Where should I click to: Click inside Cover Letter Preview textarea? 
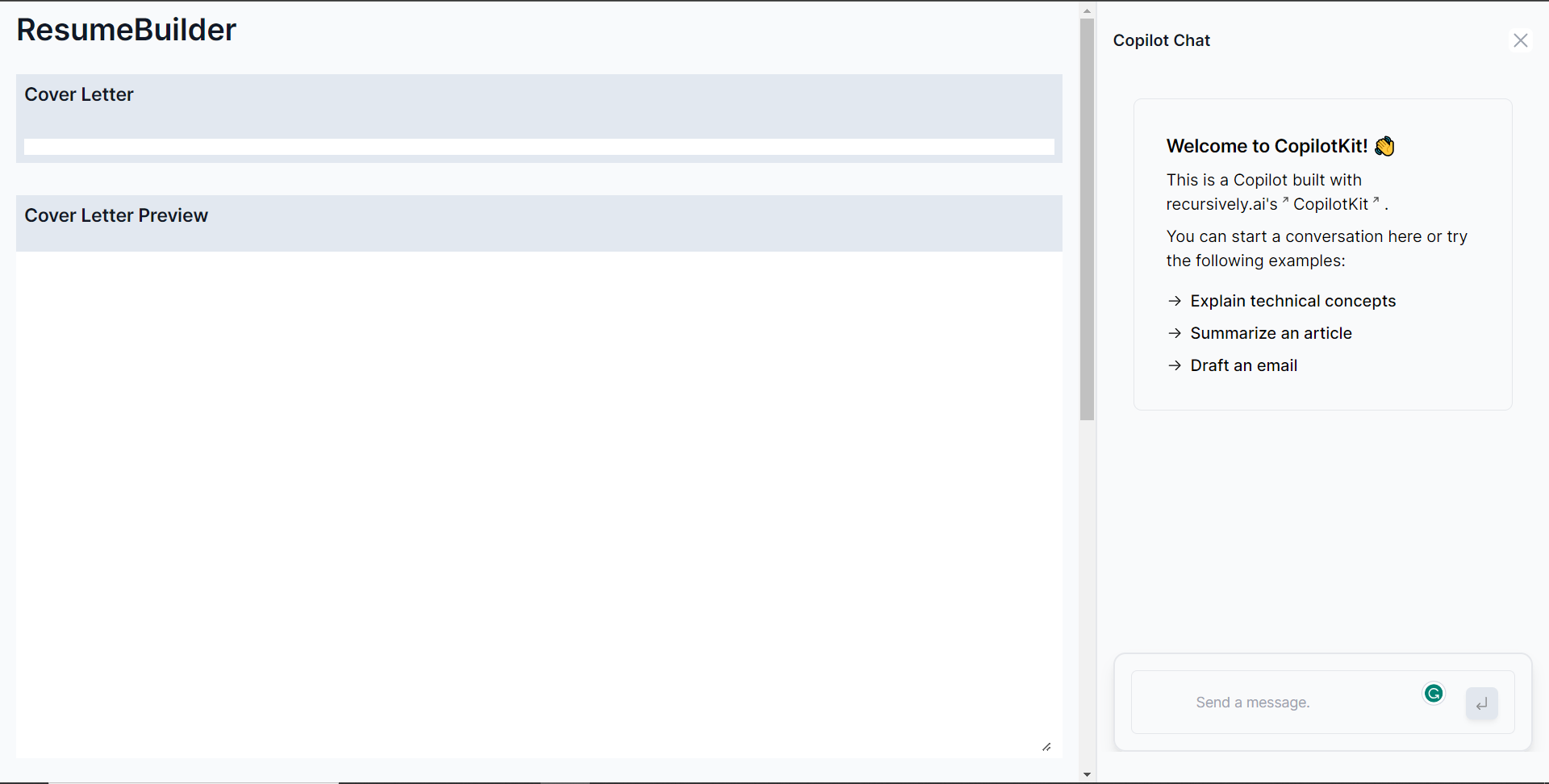tap(539, 505)
